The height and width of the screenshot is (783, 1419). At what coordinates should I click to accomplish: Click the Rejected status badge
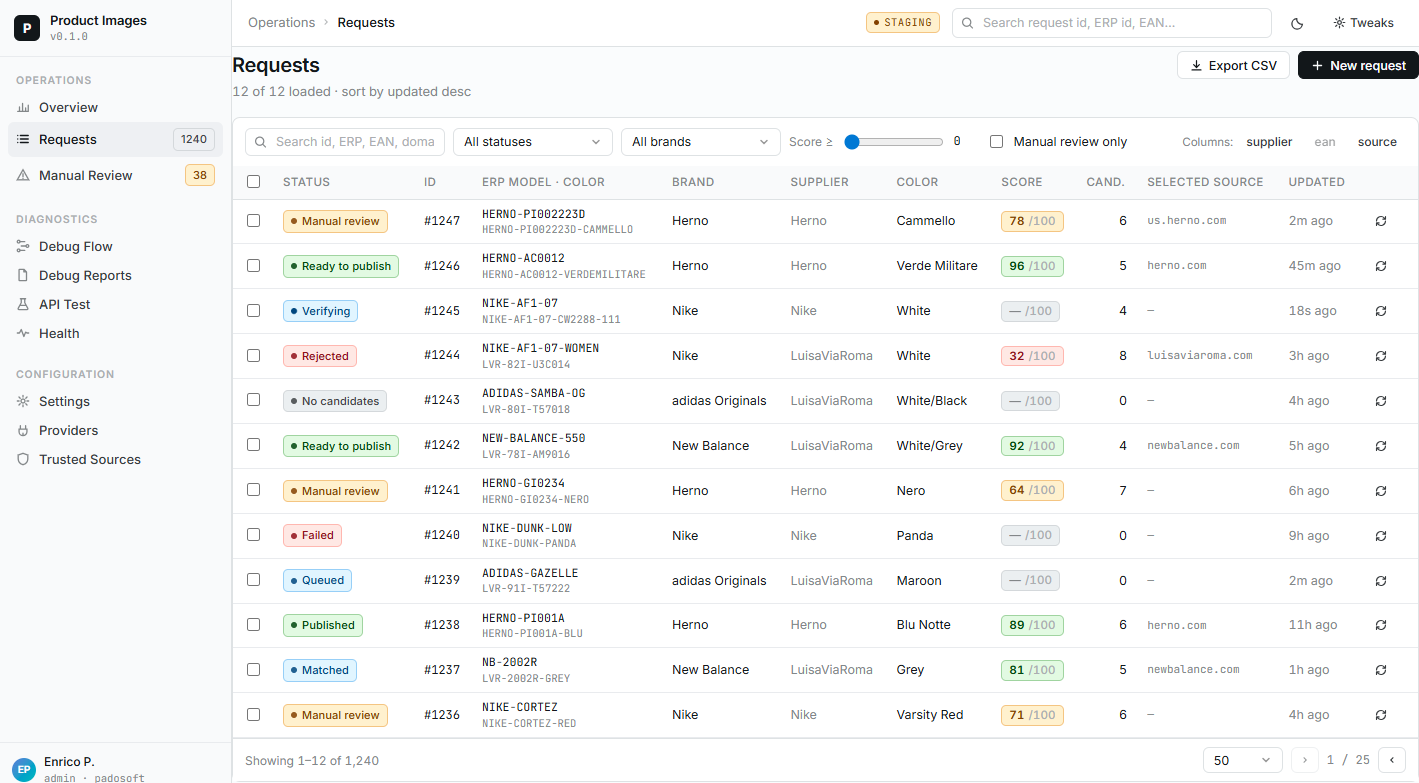[320, 356]
